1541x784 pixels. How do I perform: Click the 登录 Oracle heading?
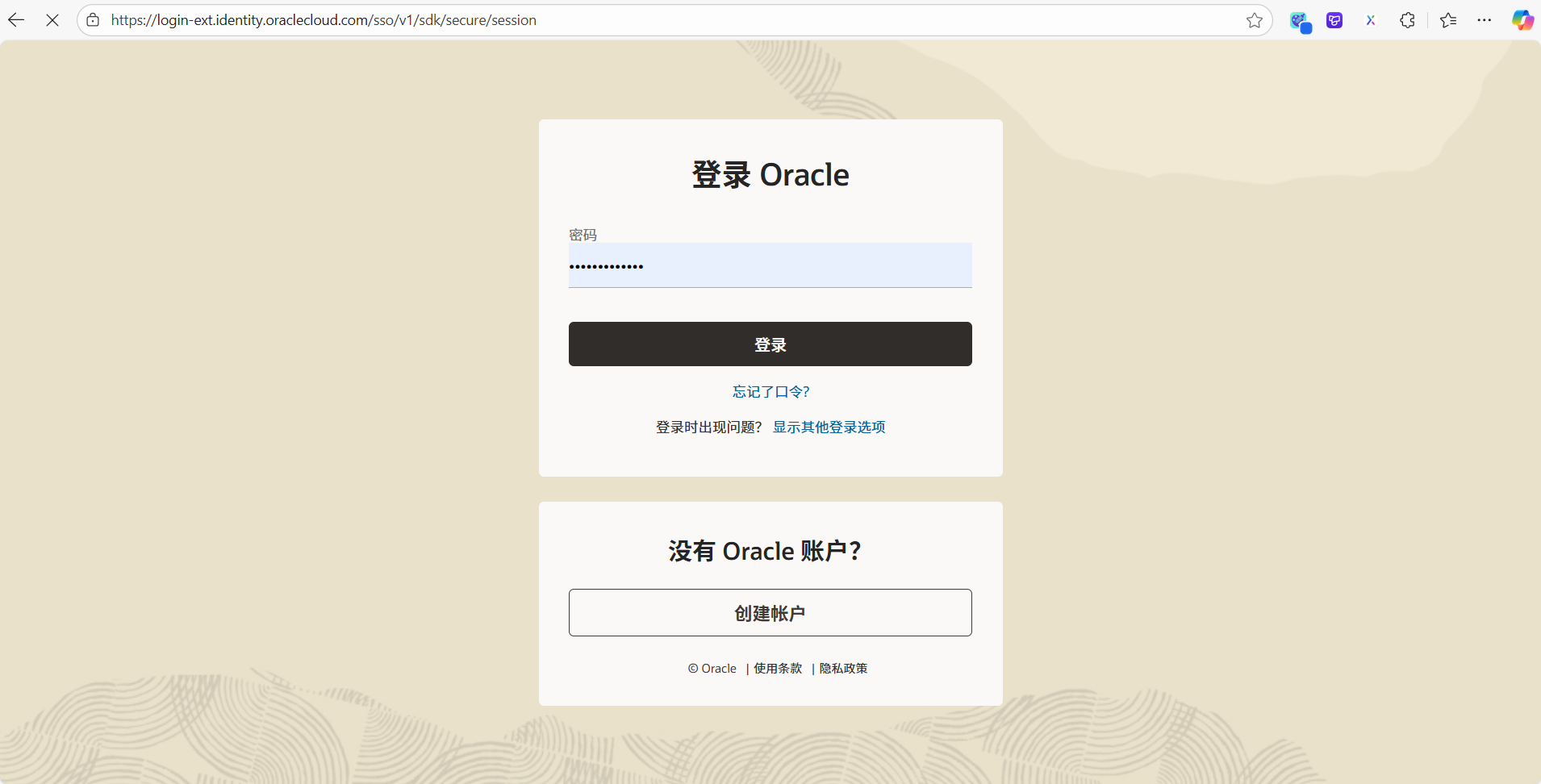pos(770,175)
